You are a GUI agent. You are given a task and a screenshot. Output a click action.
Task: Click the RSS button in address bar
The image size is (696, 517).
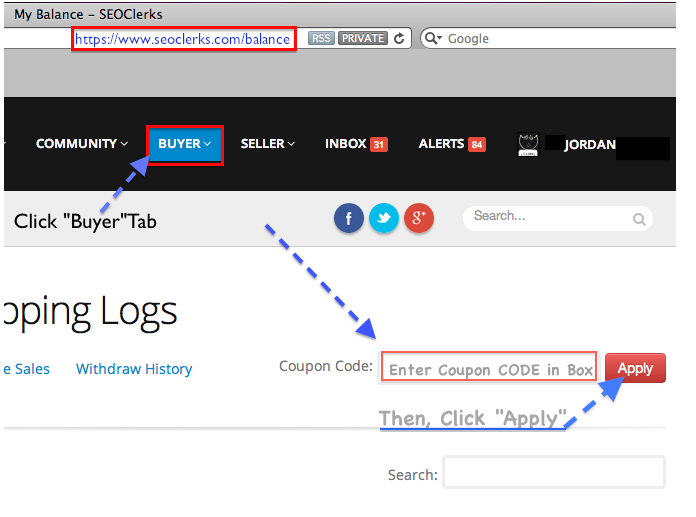click(x=321, y=39)
